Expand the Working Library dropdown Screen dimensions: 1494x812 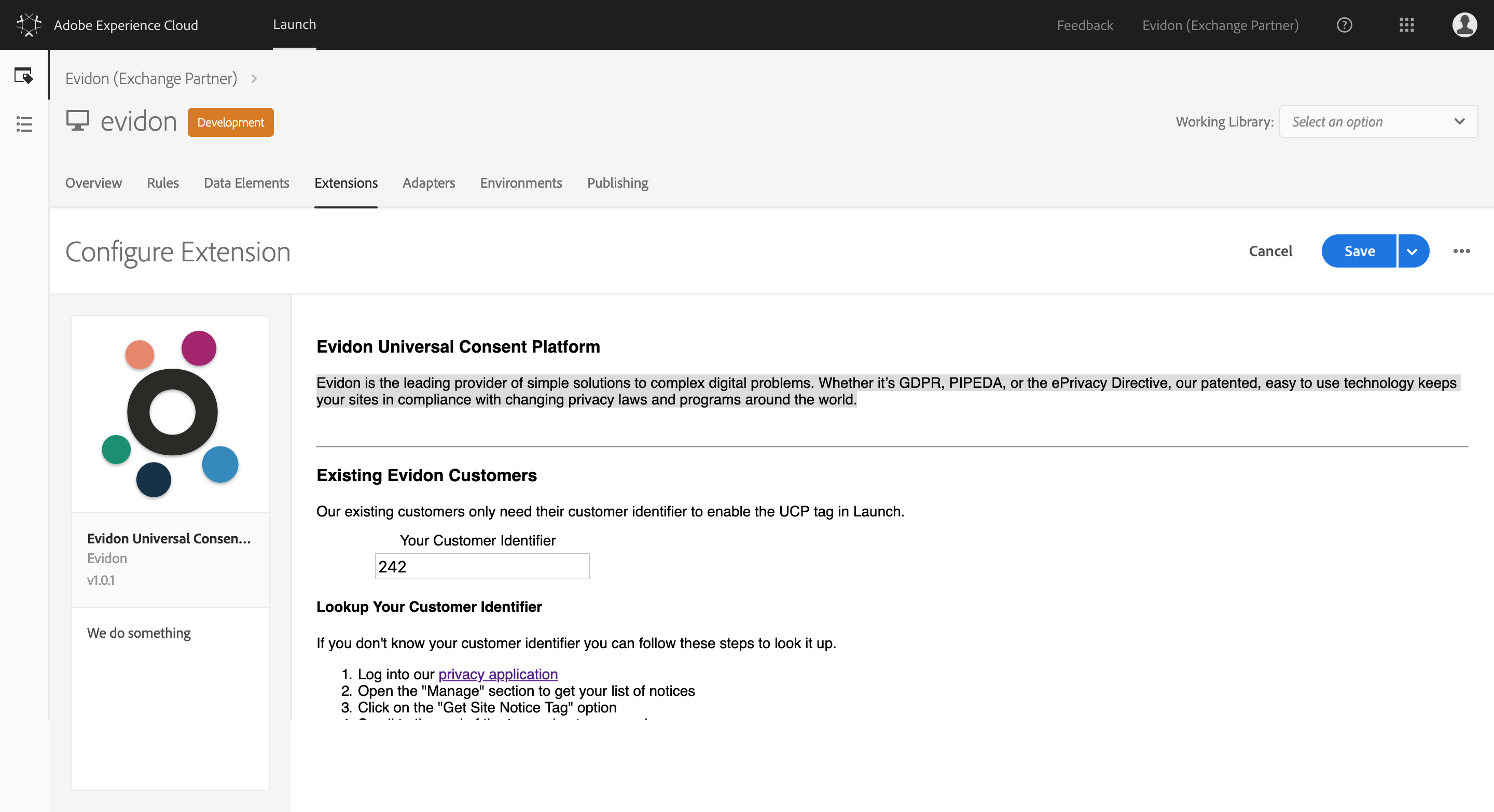pyautogui.click(x=1377, y=122)
